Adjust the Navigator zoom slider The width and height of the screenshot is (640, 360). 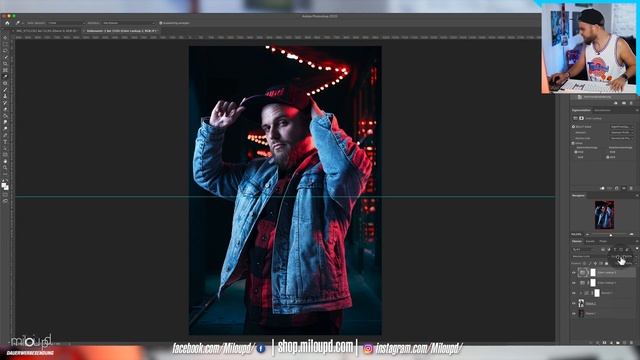(x=611, y=234)
